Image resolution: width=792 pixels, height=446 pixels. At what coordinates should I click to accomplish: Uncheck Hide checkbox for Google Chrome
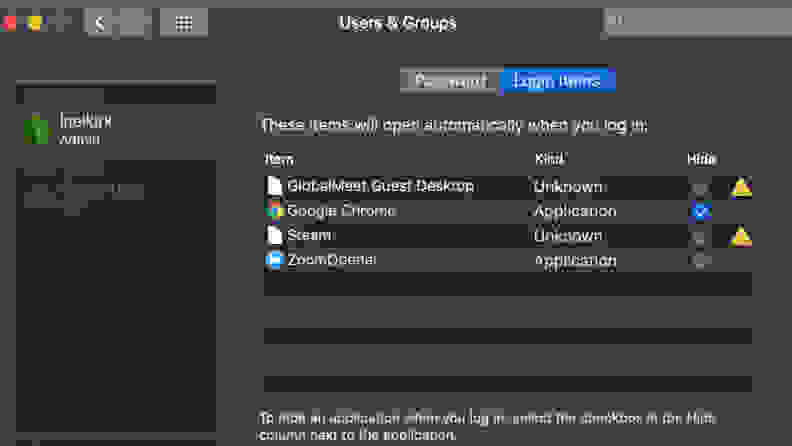[701, 211]
